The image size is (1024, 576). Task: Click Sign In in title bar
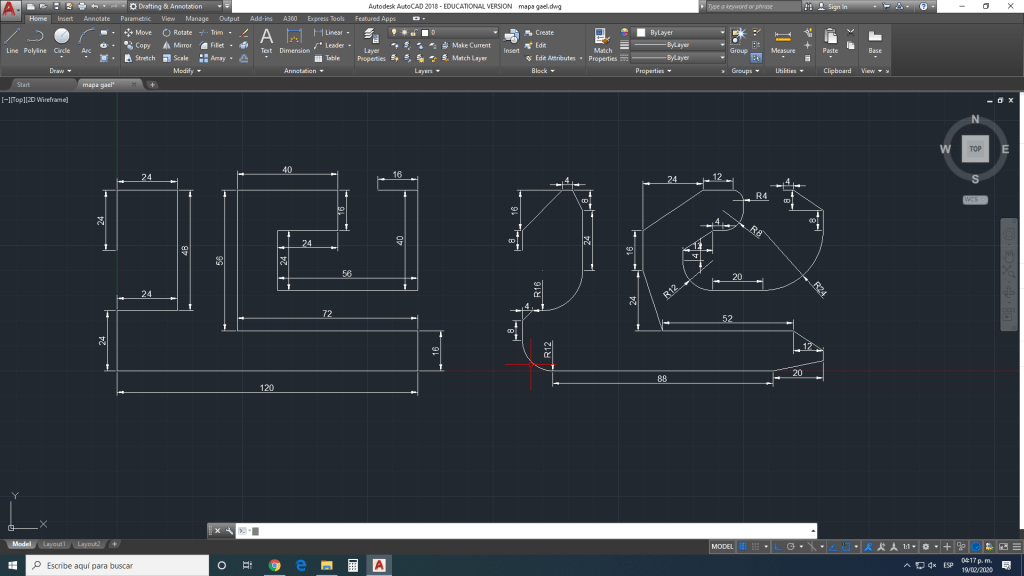836,6
